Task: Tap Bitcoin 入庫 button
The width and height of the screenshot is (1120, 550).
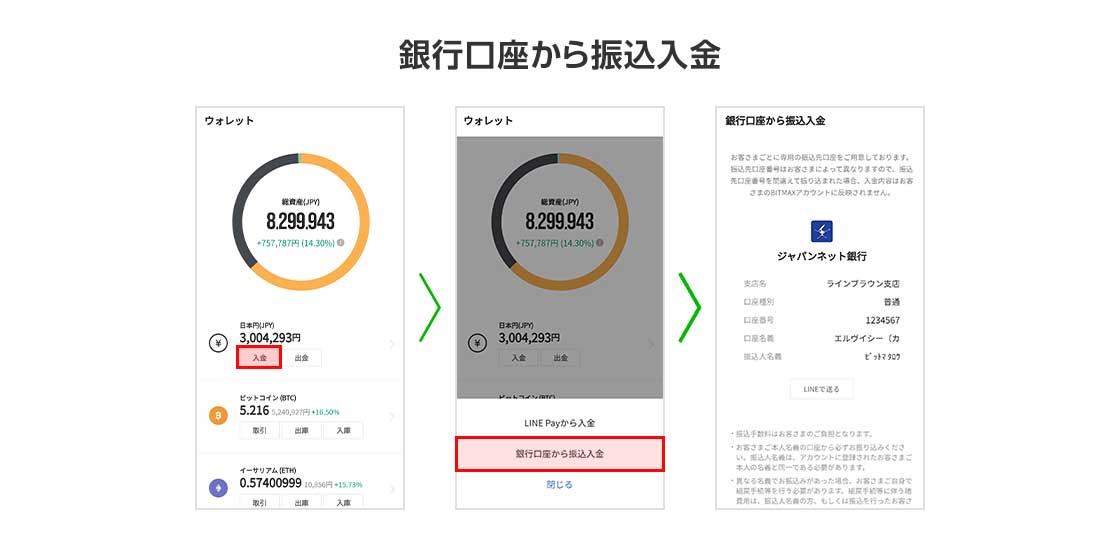Action: point(343,430)
